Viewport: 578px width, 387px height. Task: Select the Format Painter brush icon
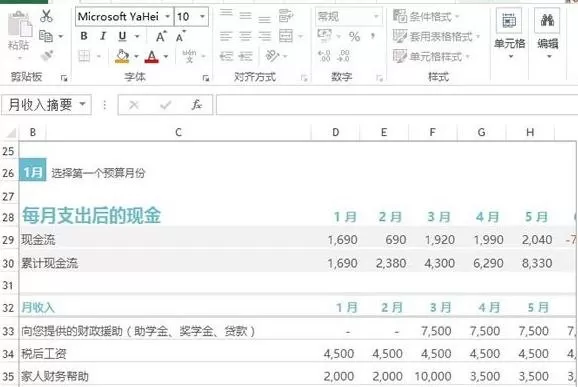(47, 56)
